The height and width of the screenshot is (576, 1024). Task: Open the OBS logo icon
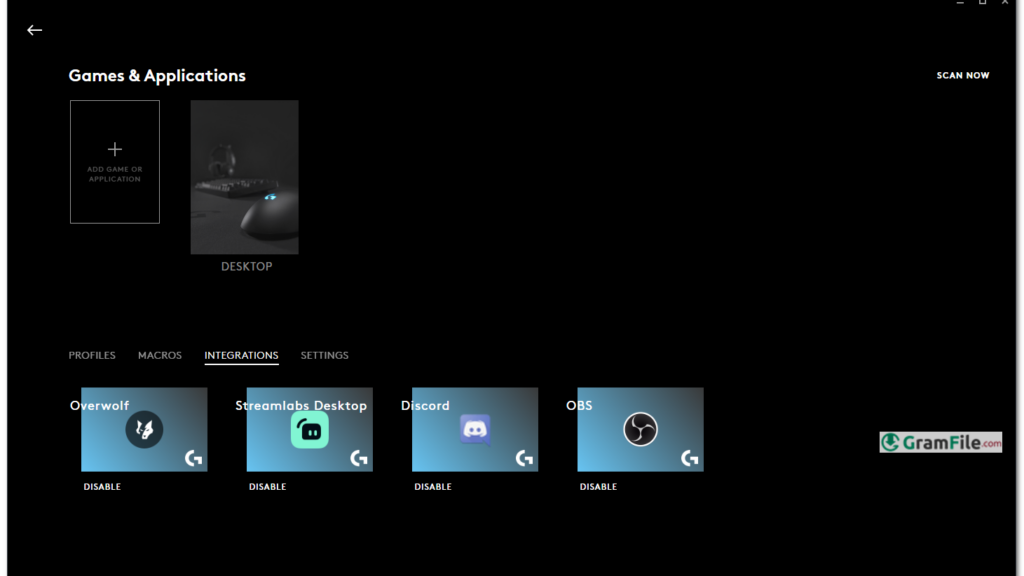640,430
